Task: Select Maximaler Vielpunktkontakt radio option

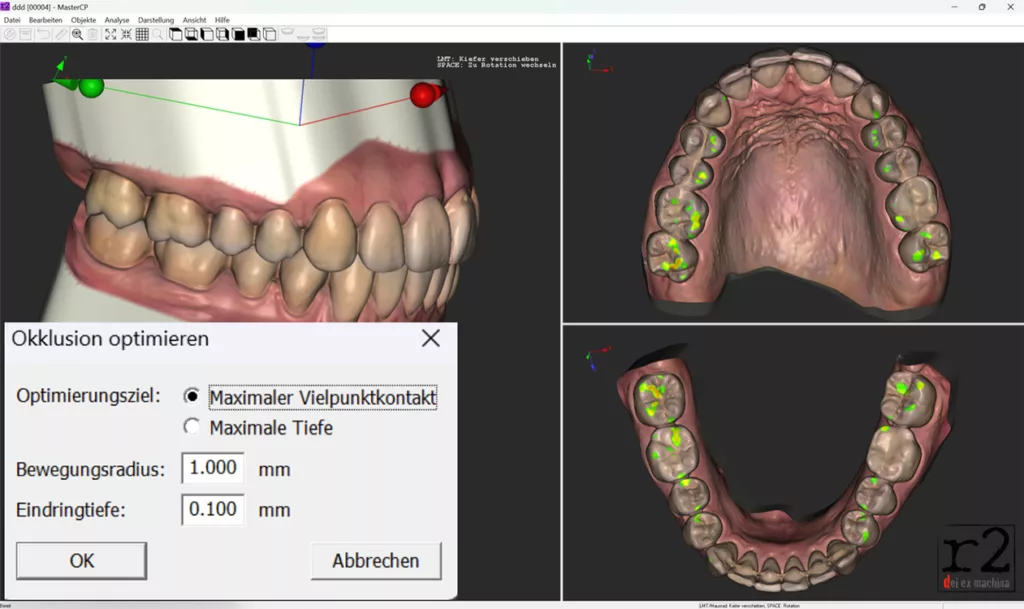Action: coord(192,396)
